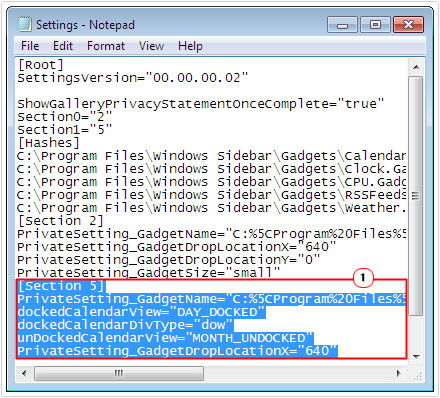Click the ShowGalleryPrivacyStatementOnceComplete line

point(201,104)
